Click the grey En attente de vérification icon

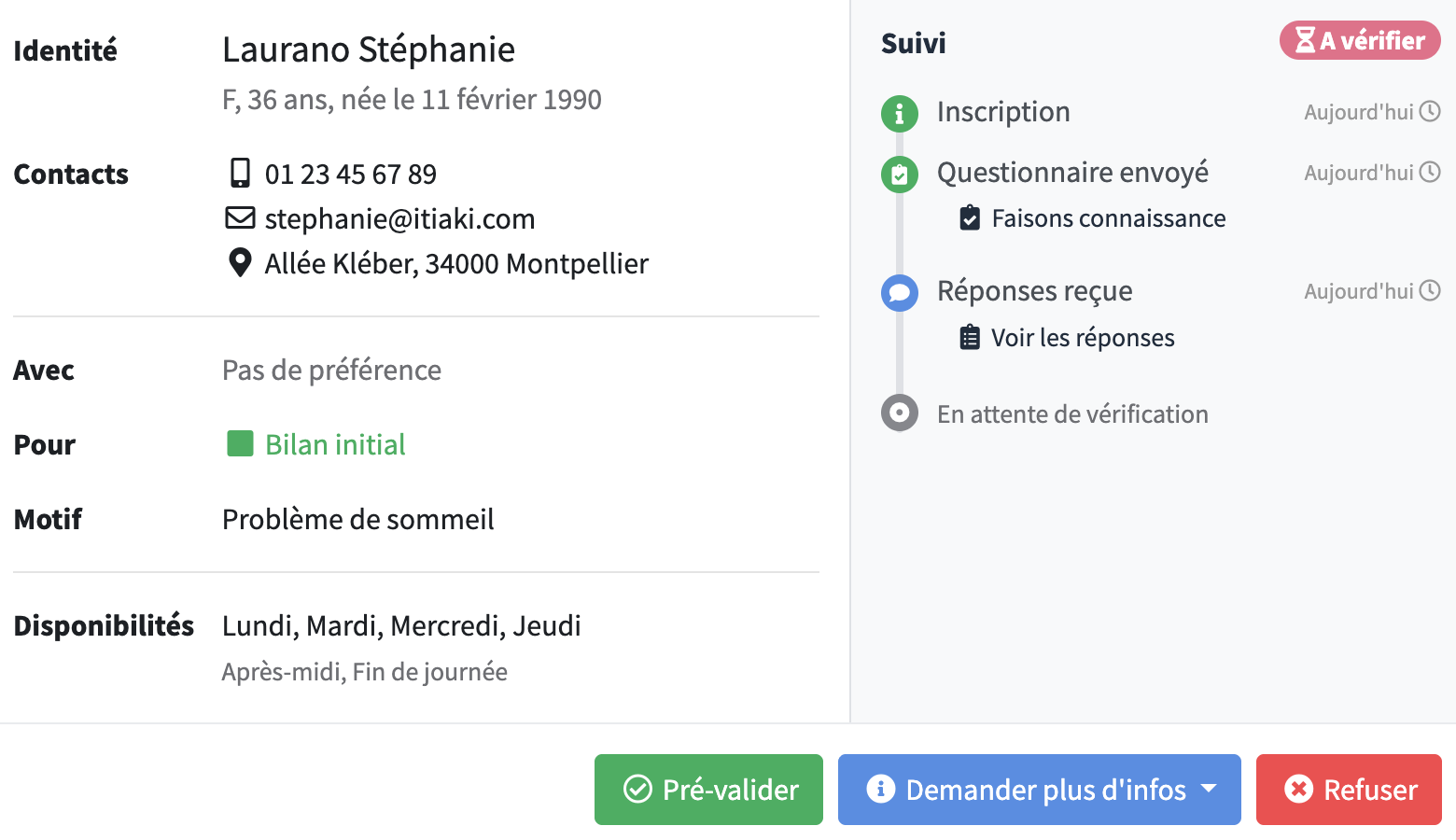(x=899, y=413)
